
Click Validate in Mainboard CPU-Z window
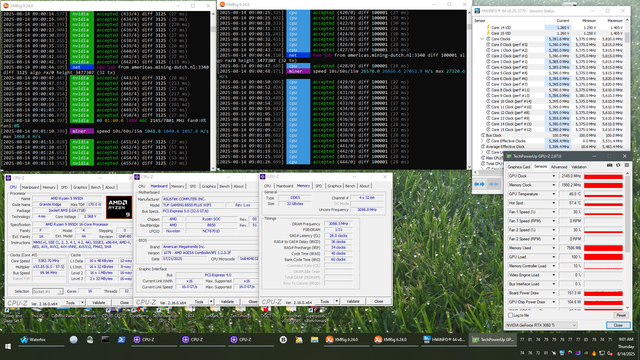coord(227,302)
